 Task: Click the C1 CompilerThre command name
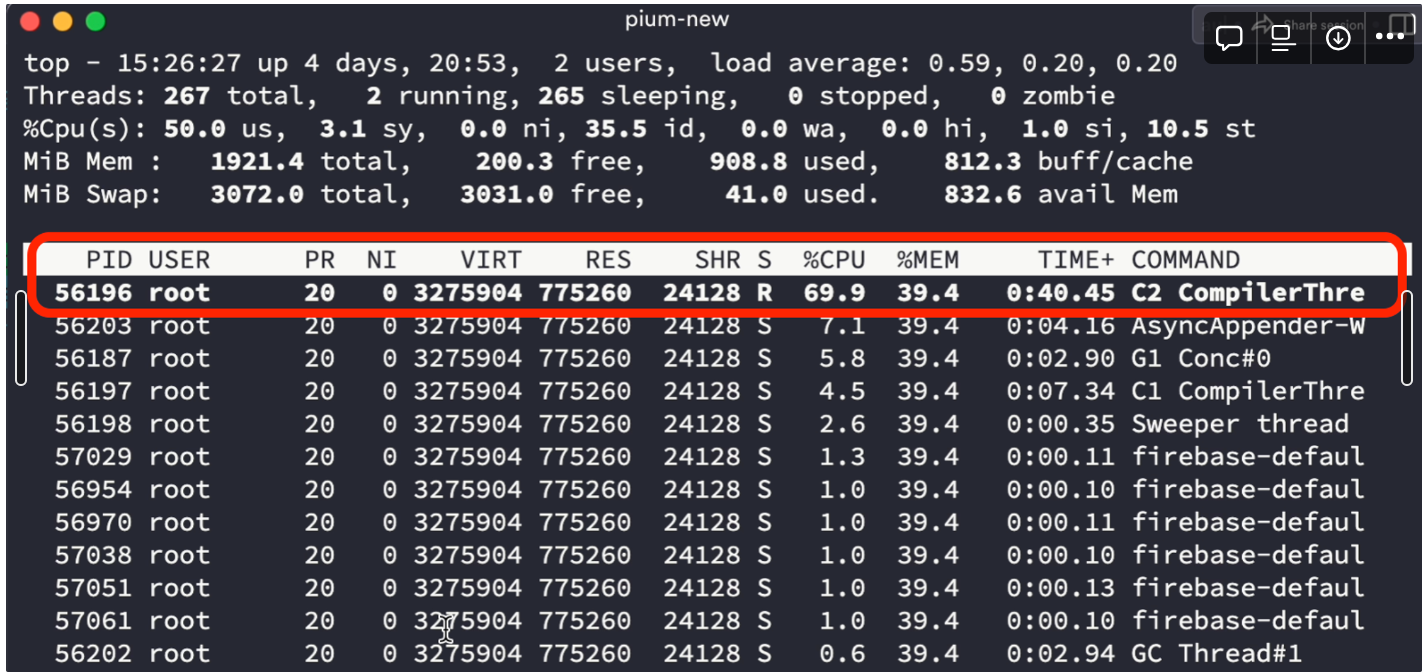[x=1248, y=391]
